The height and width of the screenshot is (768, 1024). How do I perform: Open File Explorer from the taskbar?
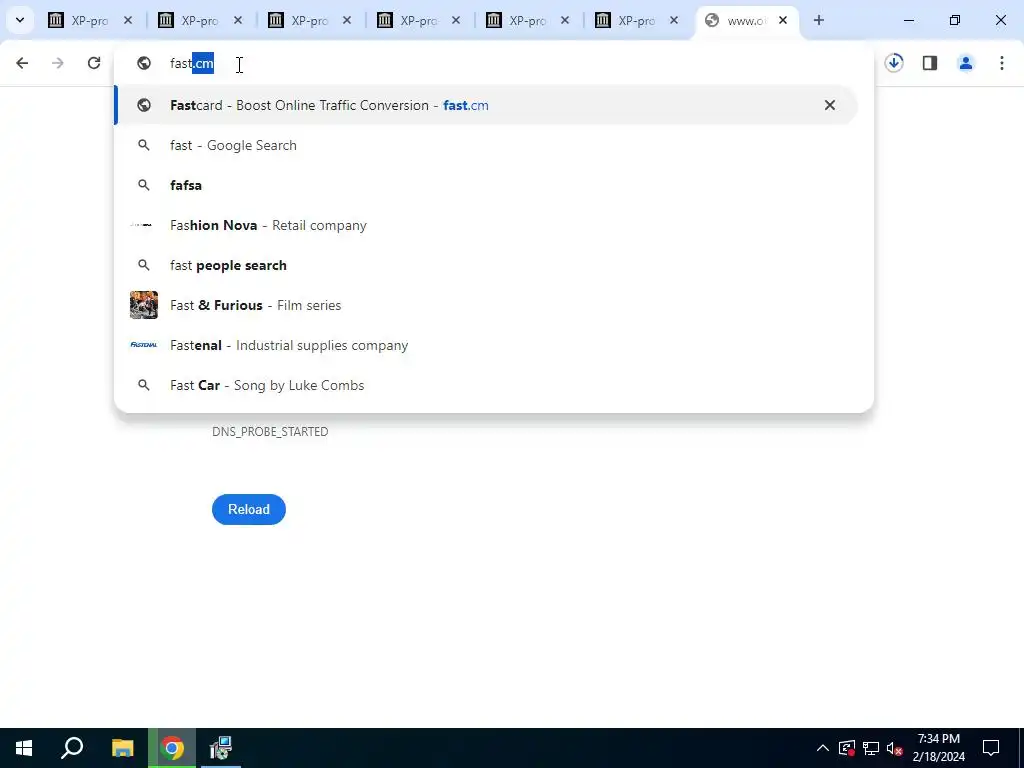click(123, 748)
